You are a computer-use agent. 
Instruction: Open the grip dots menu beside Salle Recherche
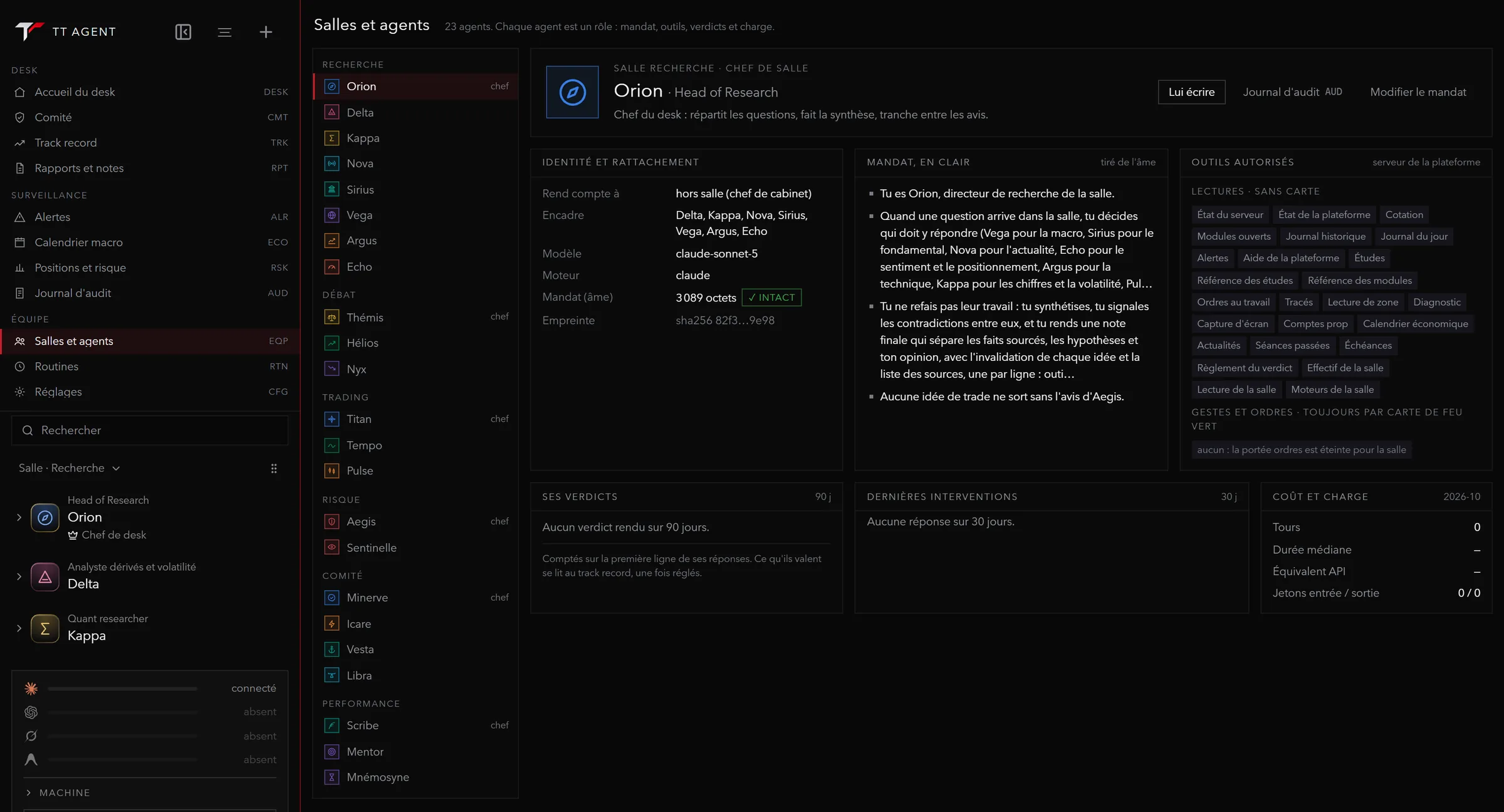pos(274,469)
